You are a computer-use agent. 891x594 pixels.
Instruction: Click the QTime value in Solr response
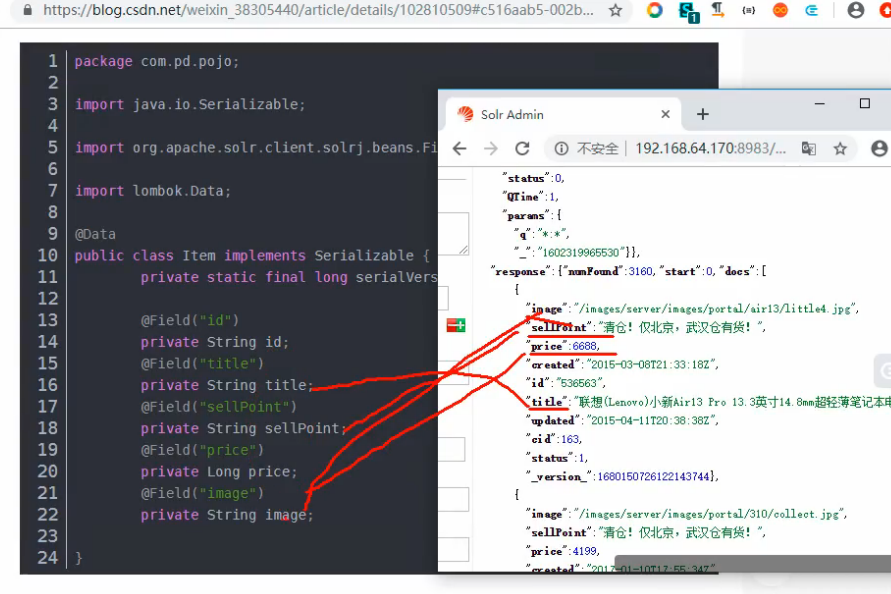click(x=553, y=197)
